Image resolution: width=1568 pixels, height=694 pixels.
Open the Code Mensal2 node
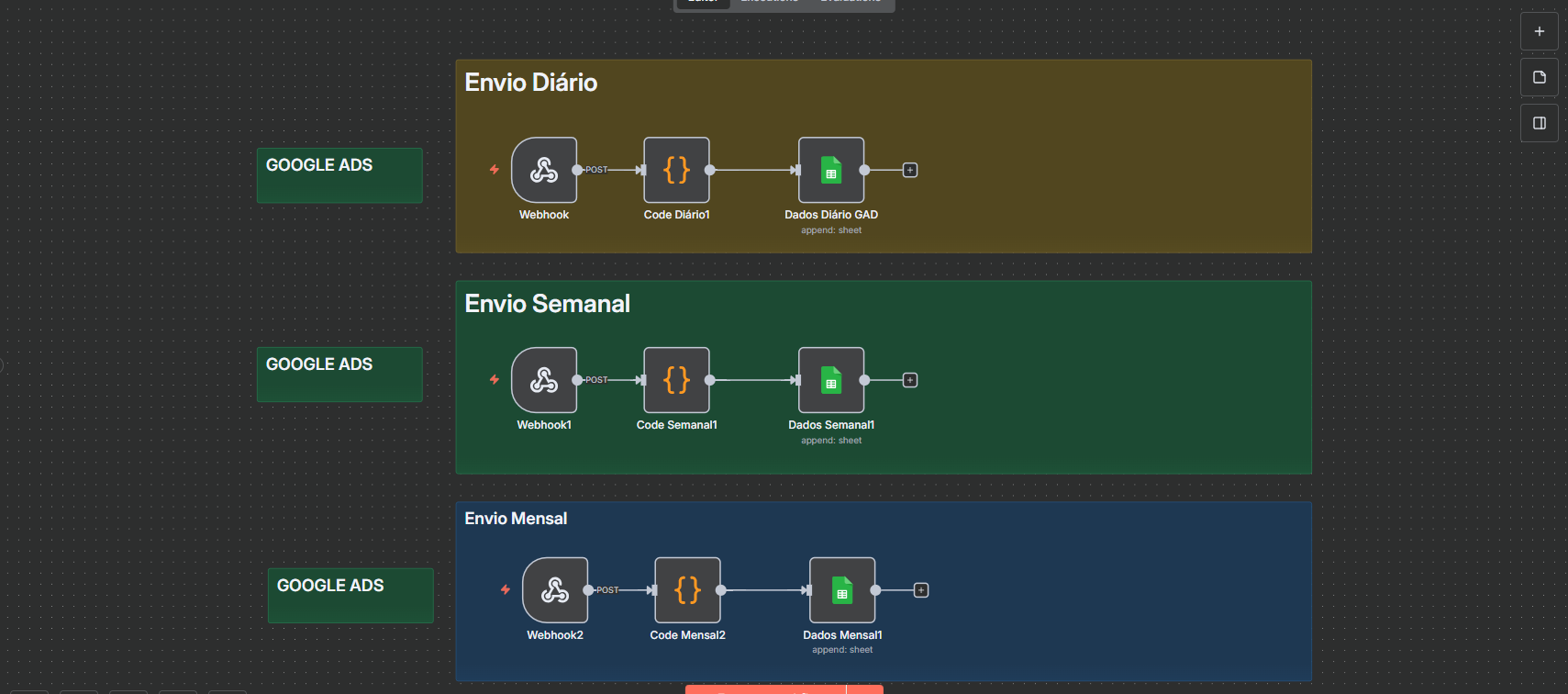point(687,590)
